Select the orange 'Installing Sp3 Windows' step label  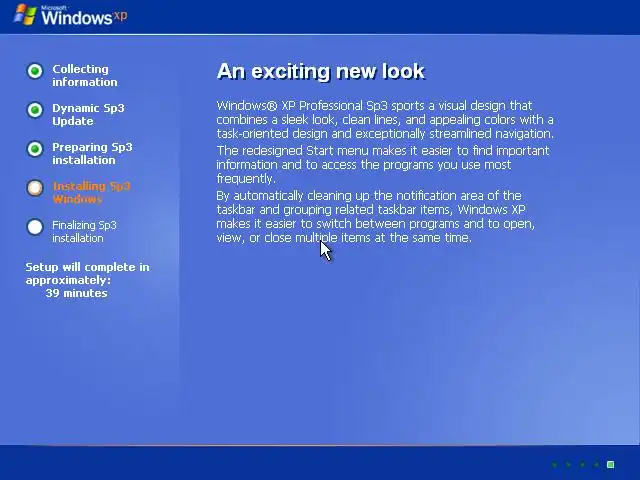pyautogui.click(x=91, y=192)
